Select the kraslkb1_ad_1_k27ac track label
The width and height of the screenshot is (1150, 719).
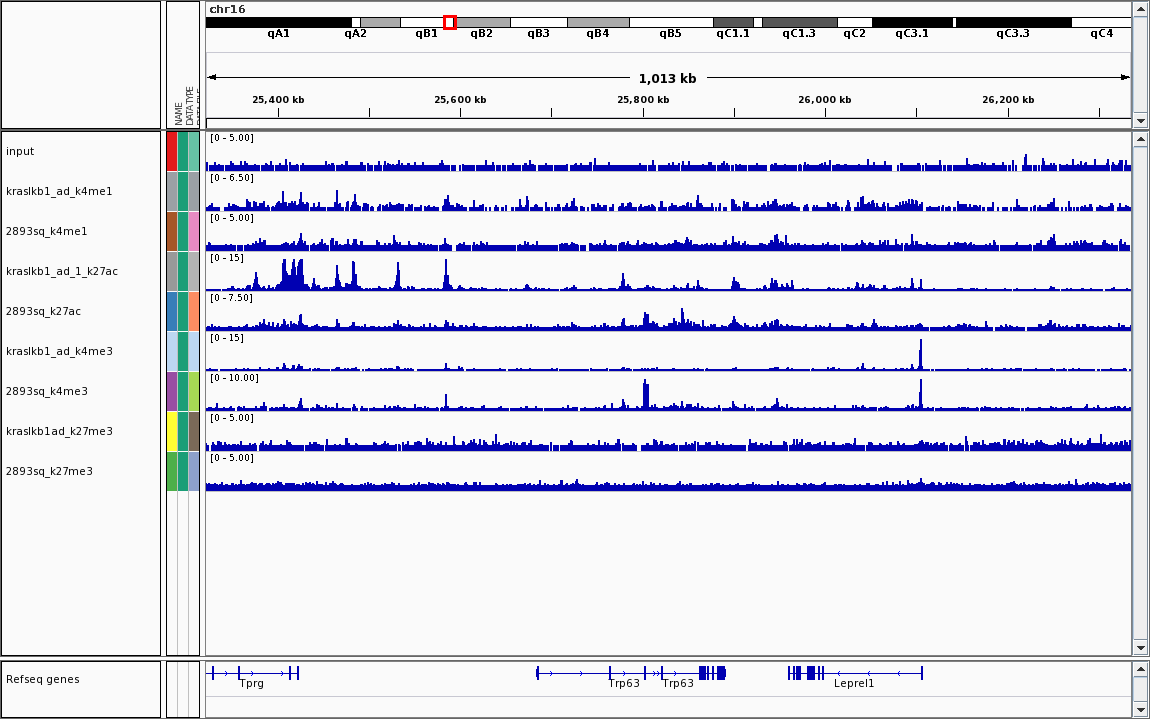click(62, 271)
